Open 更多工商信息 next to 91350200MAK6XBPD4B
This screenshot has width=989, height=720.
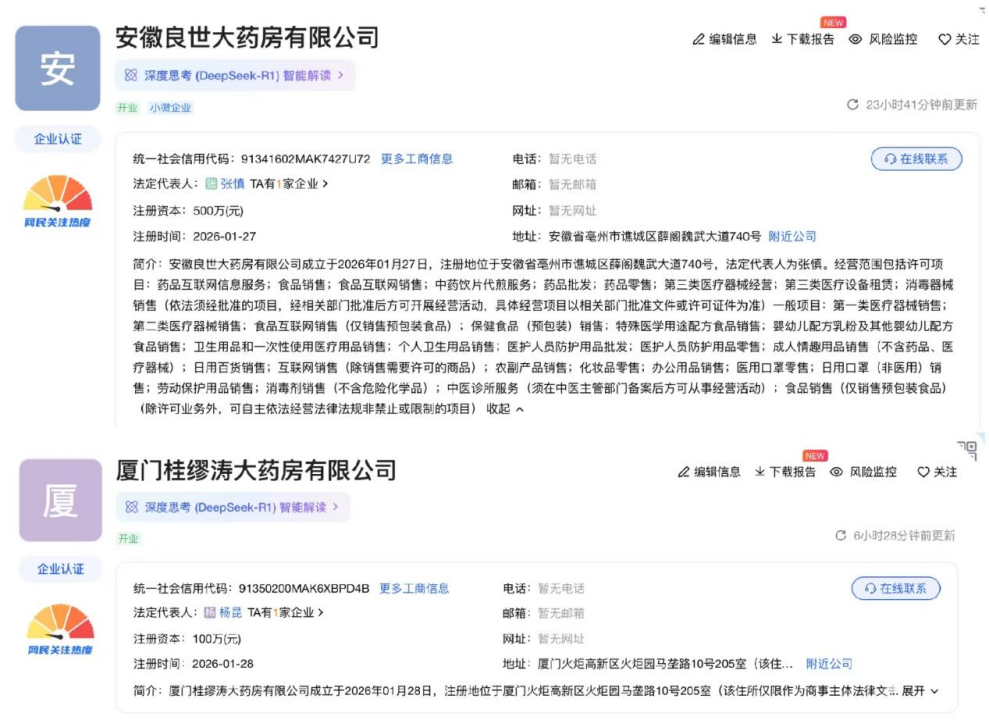click(x=414, y=589)
